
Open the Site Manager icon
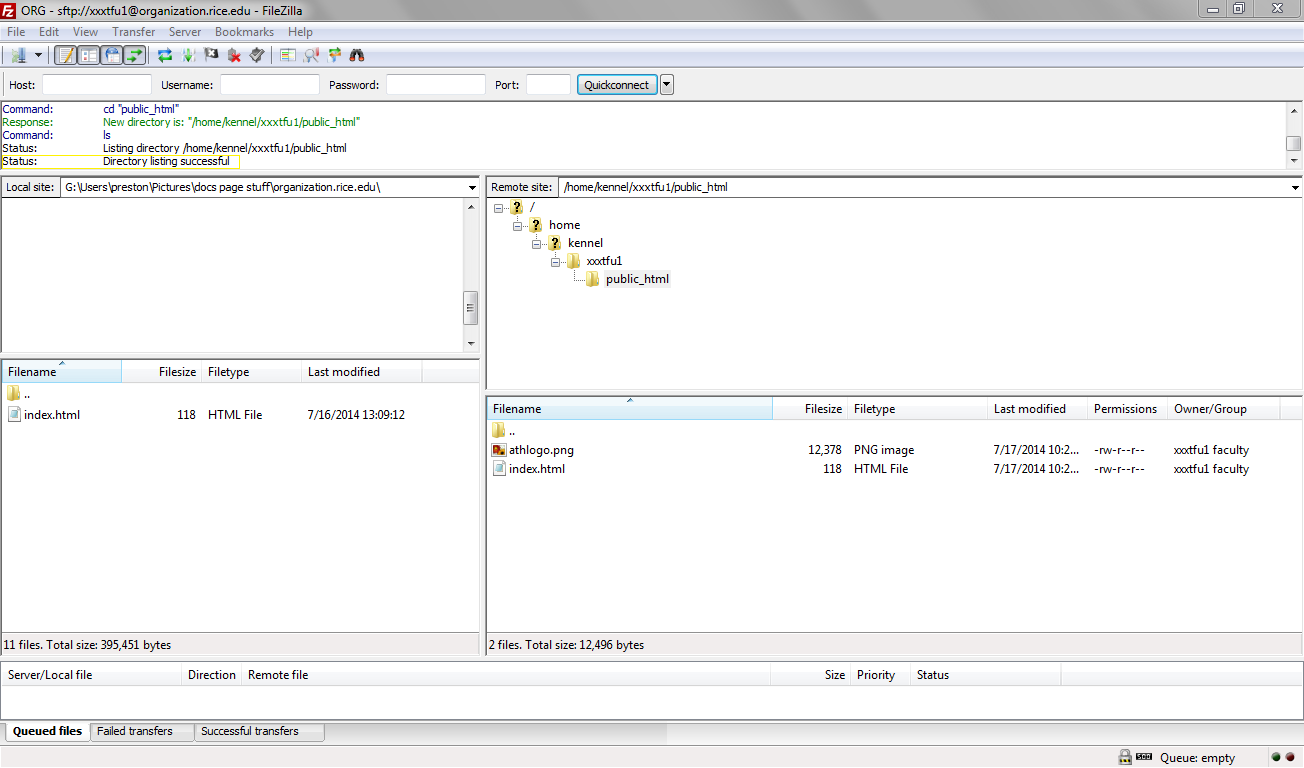tap(17, 55)
